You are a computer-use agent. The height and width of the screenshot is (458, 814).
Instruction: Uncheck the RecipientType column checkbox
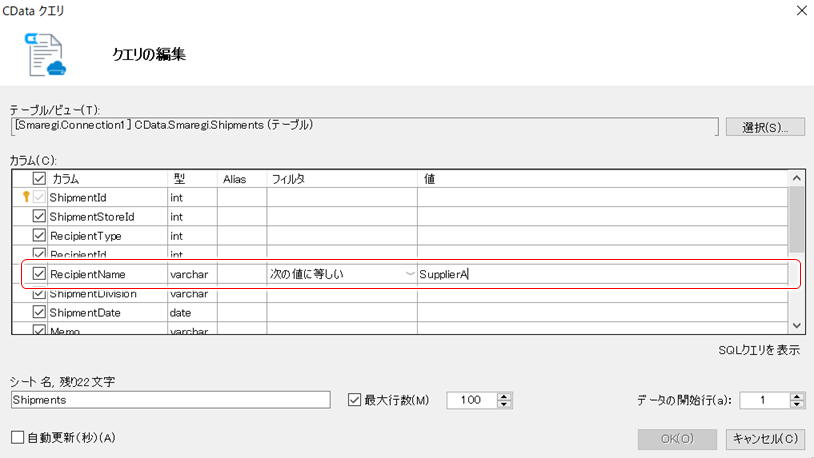39,235
